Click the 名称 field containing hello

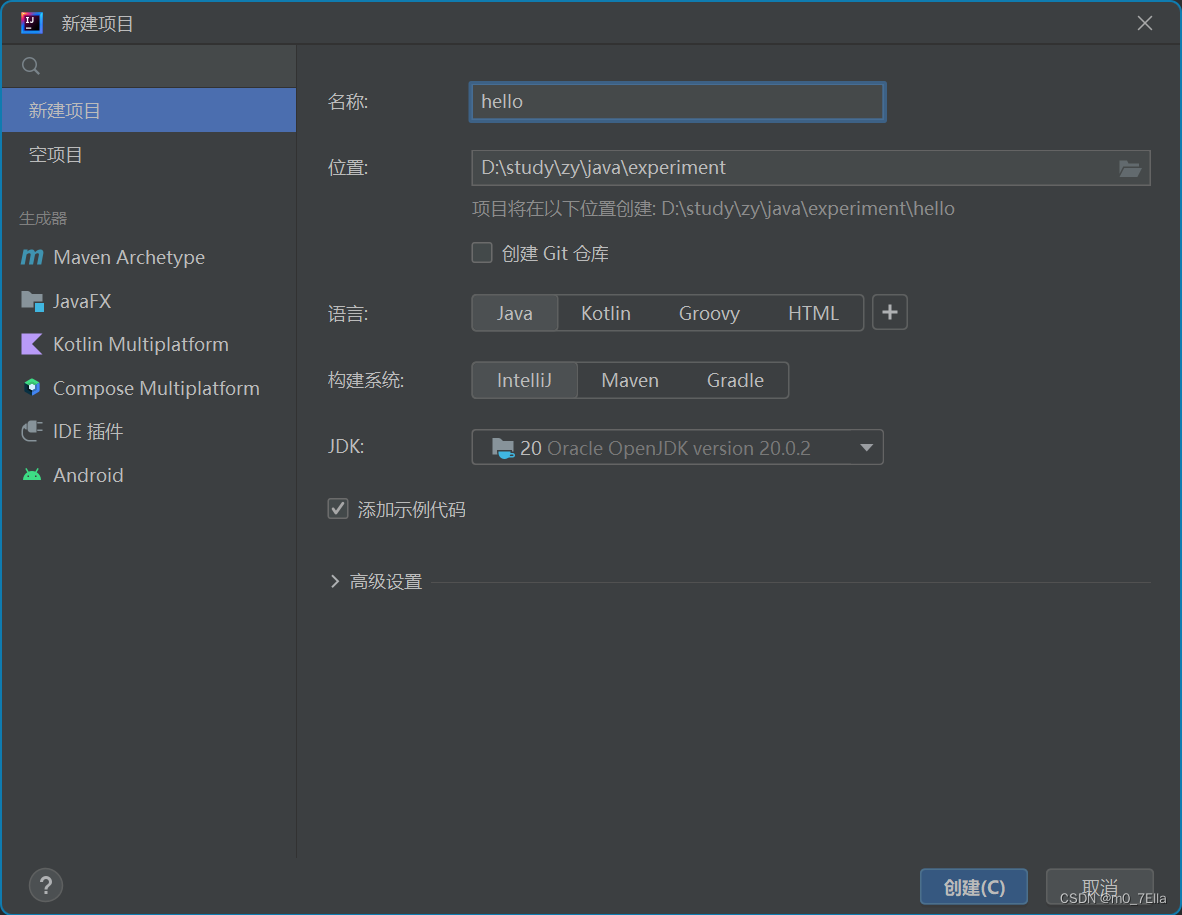pos(677,101)
